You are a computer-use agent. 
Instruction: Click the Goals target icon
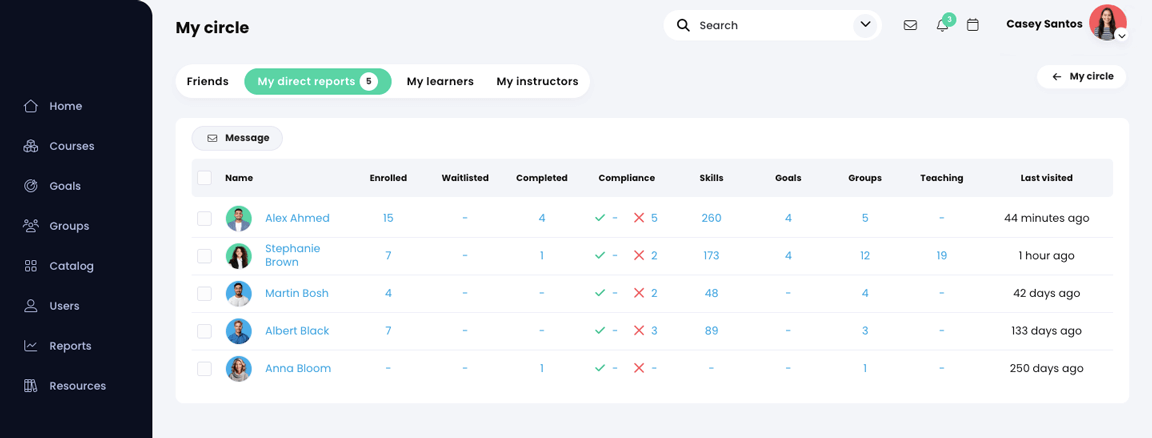[x=31, y=186]
